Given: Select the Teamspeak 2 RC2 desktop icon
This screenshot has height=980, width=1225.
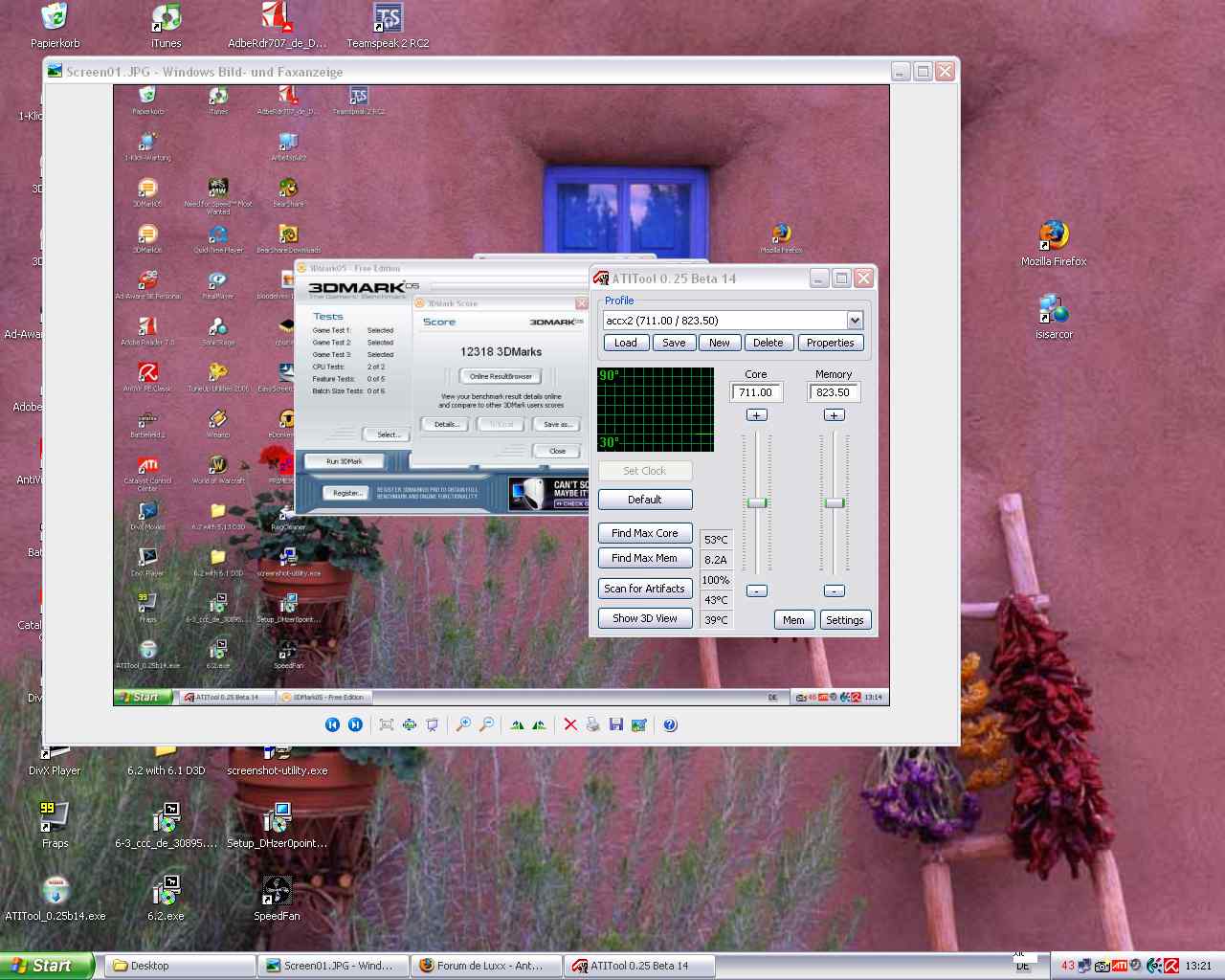Looking at the screenshot, I should tap(388, 25).
